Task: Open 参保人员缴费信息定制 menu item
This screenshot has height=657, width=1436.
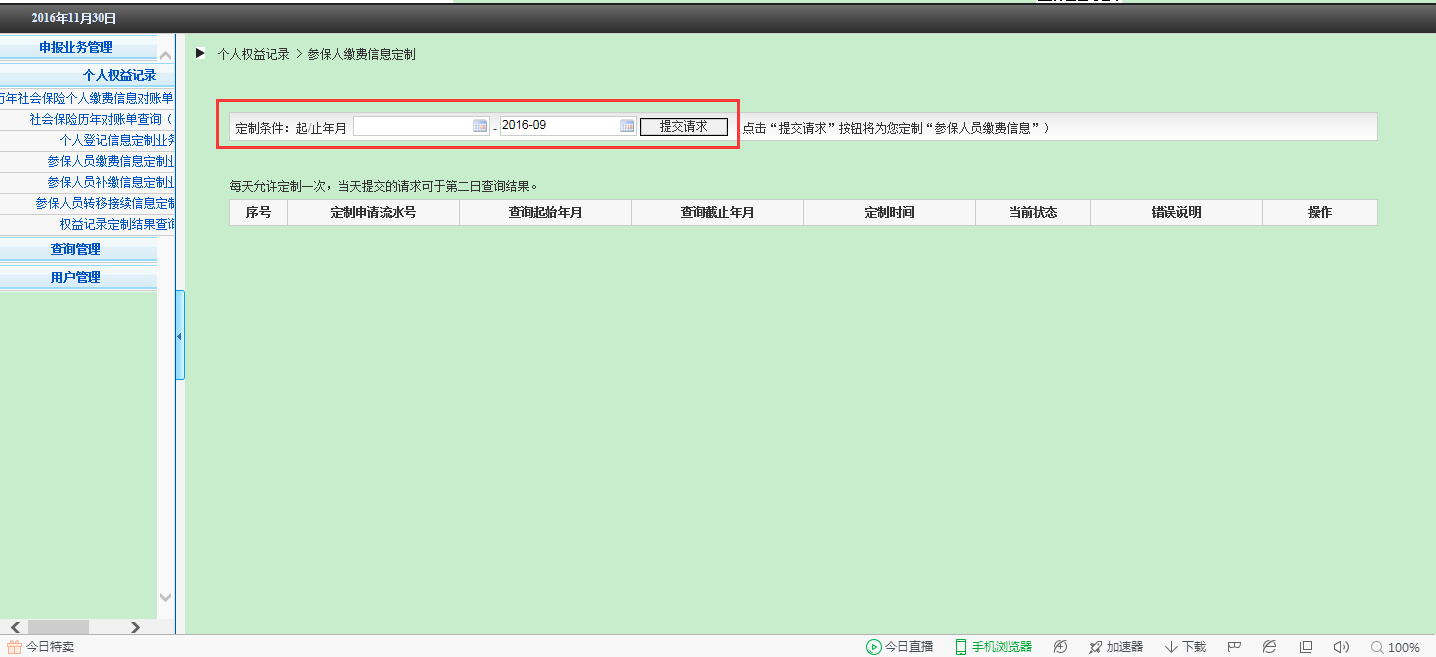Action: click(x=111, y=161)
